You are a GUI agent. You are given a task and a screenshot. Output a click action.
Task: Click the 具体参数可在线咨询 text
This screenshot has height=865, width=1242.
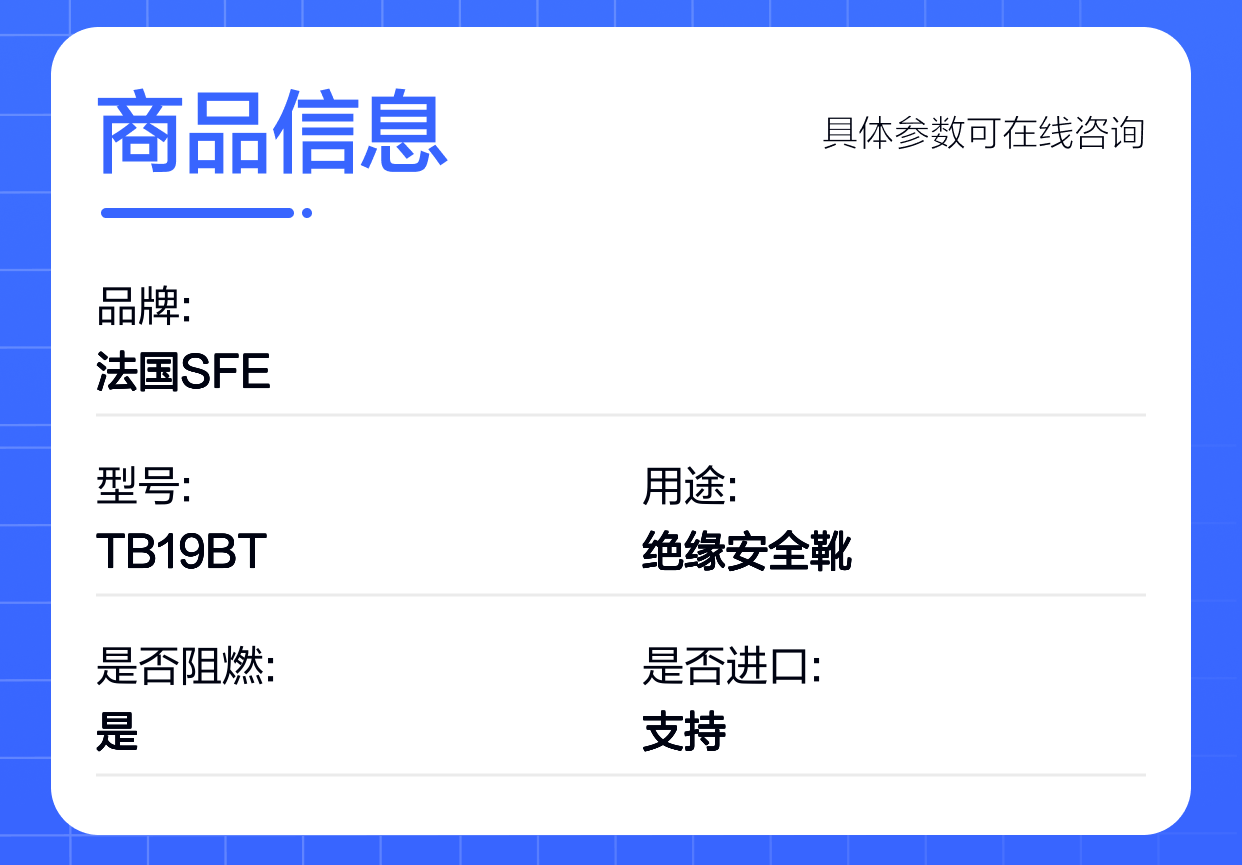coord(983,133)
